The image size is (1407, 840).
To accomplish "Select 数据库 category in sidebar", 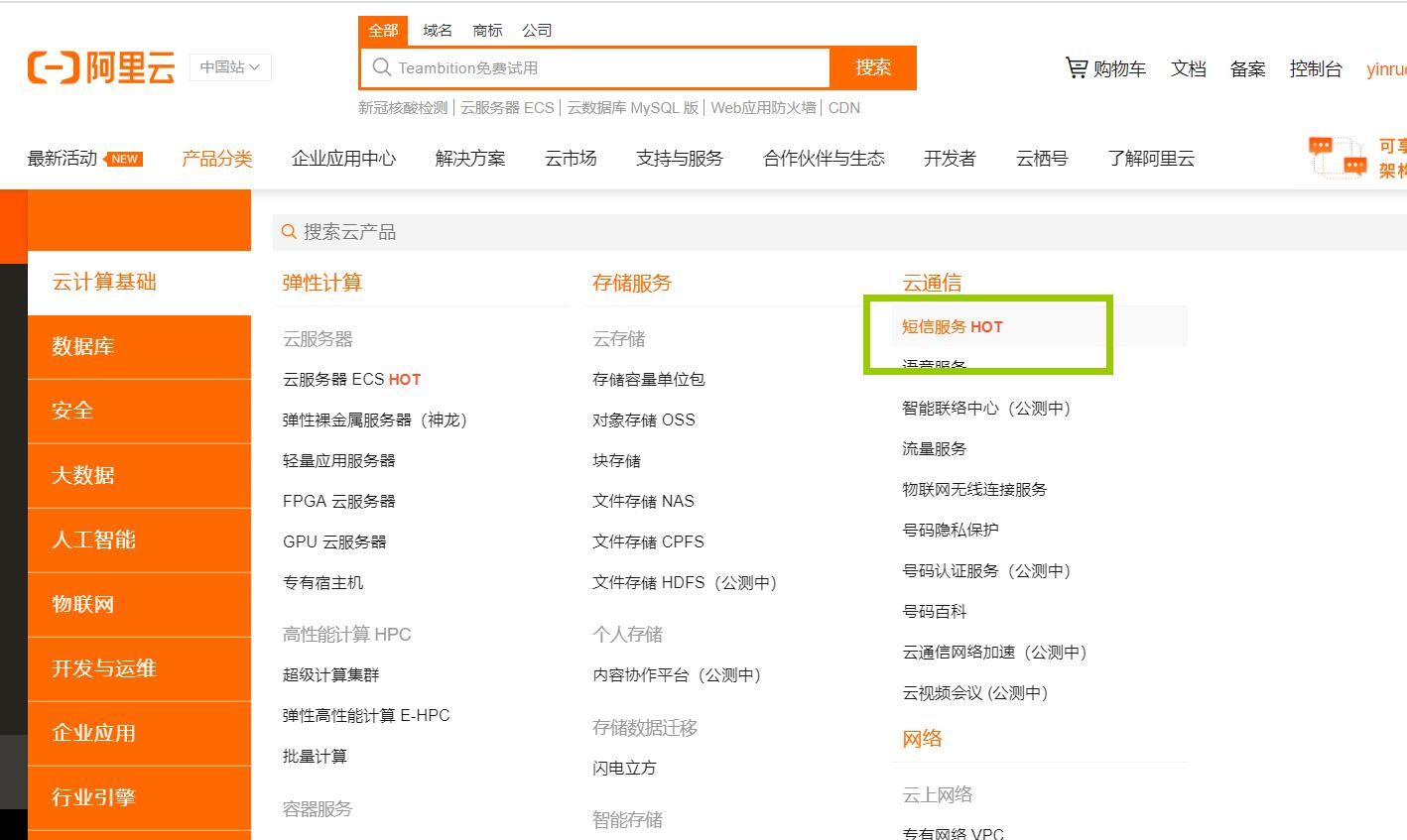I will click(139, 347).
